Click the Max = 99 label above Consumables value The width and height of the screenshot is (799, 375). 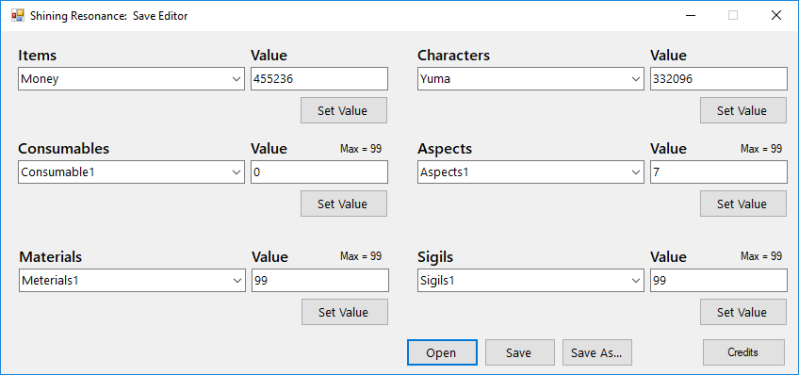[361, 149]
